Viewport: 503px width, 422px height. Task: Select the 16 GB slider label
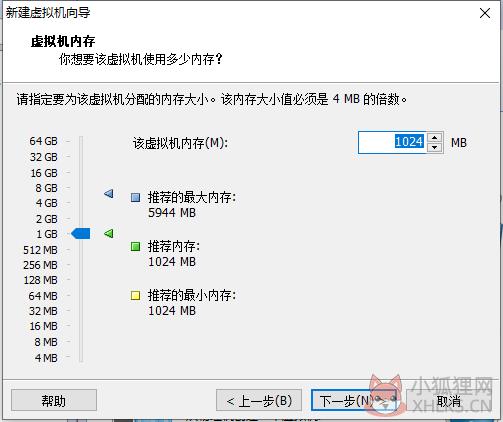click(x=44, y=173)
